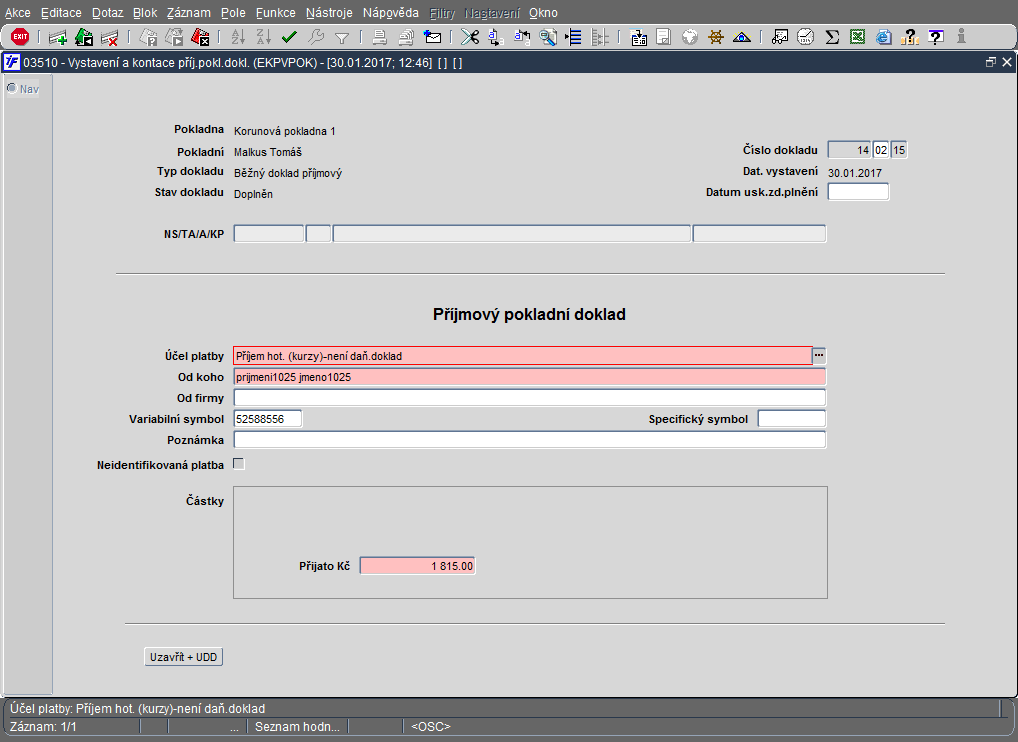
Task: Click the sort ascending A-Z icon
Action: [238, 38]
